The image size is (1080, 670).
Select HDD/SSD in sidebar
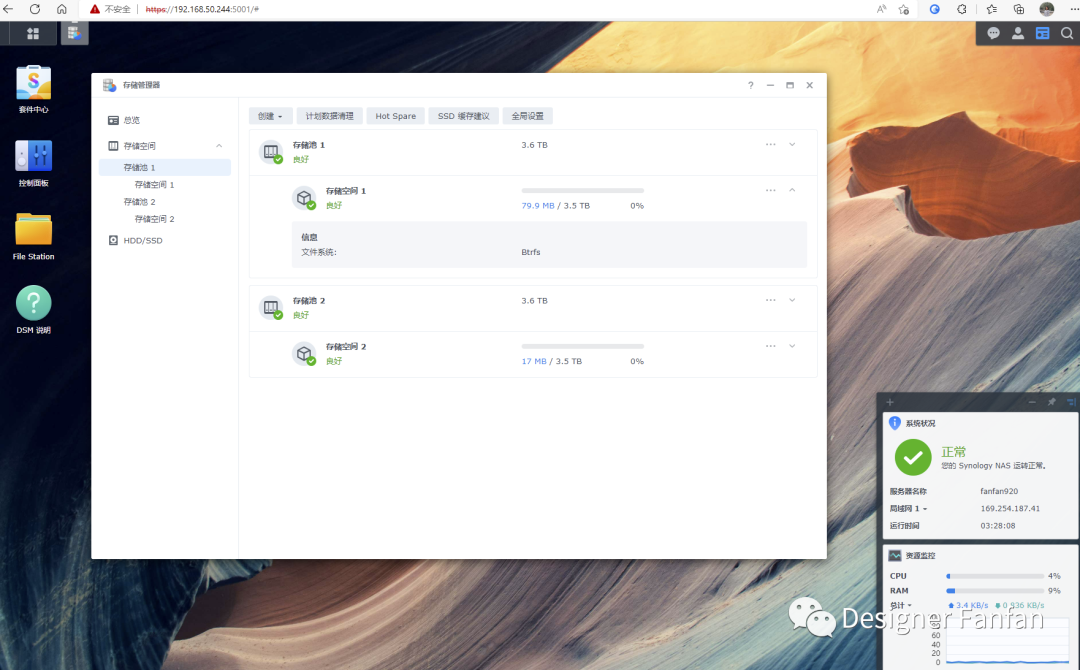(165, 240)
